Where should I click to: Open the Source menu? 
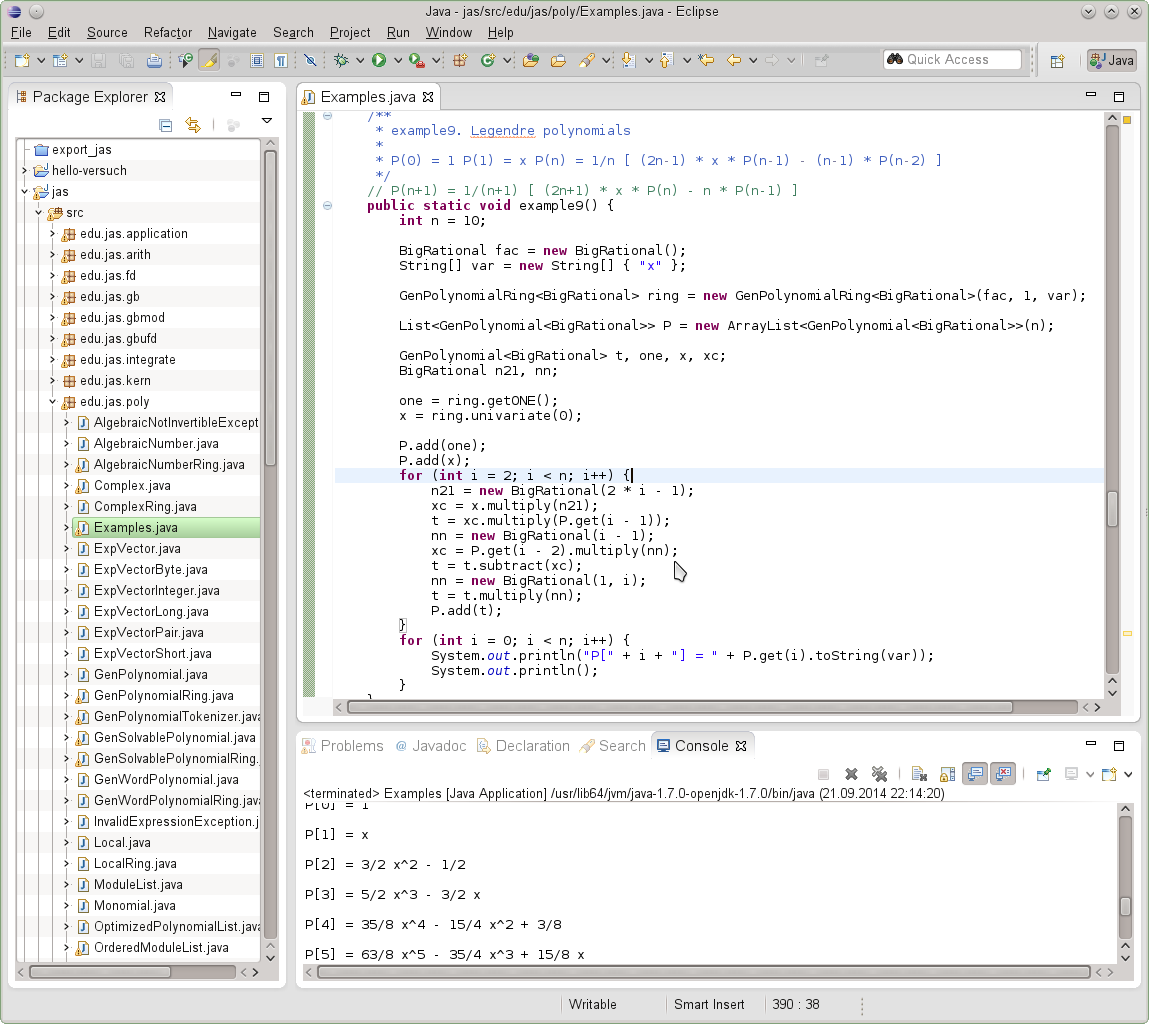(x=107, y=32)
